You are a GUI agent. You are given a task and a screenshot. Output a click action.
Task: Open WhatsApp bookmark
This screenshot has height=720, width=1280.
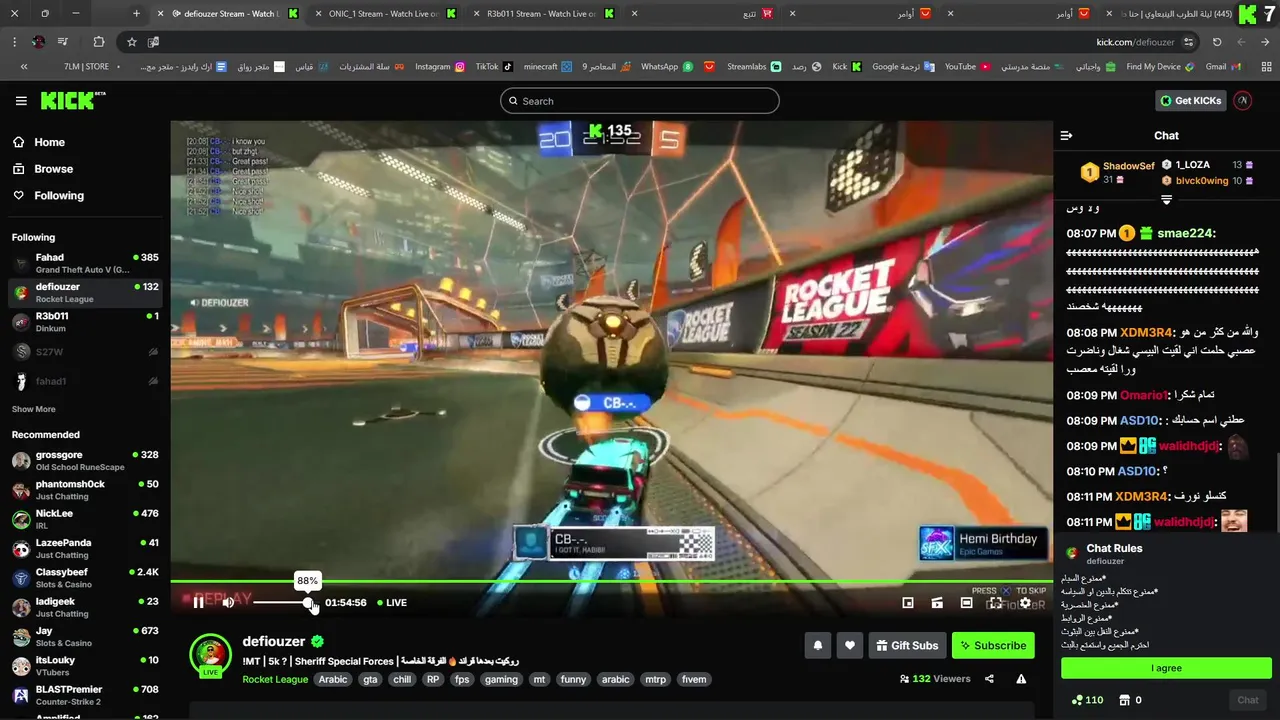pos(667,66)
